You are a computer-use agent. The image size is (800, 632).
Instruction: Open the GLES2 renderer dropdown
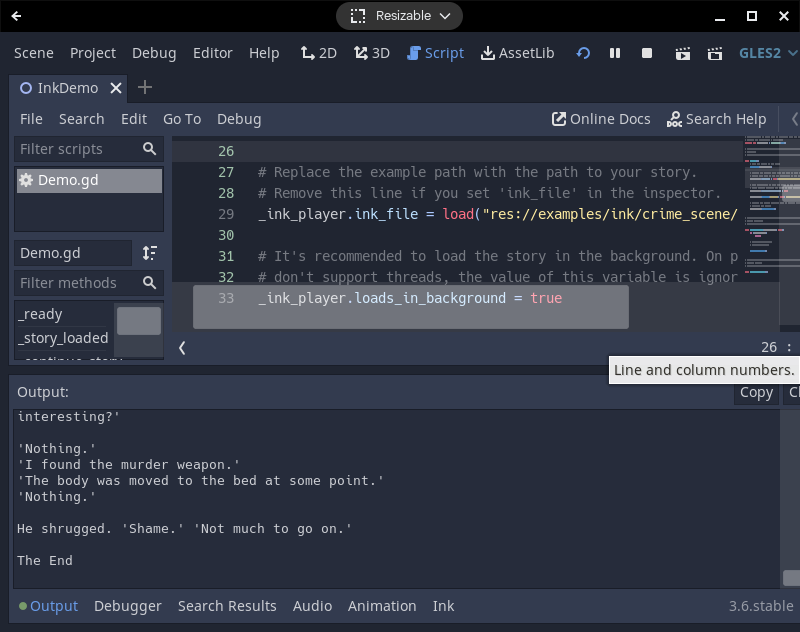(768, 53)
